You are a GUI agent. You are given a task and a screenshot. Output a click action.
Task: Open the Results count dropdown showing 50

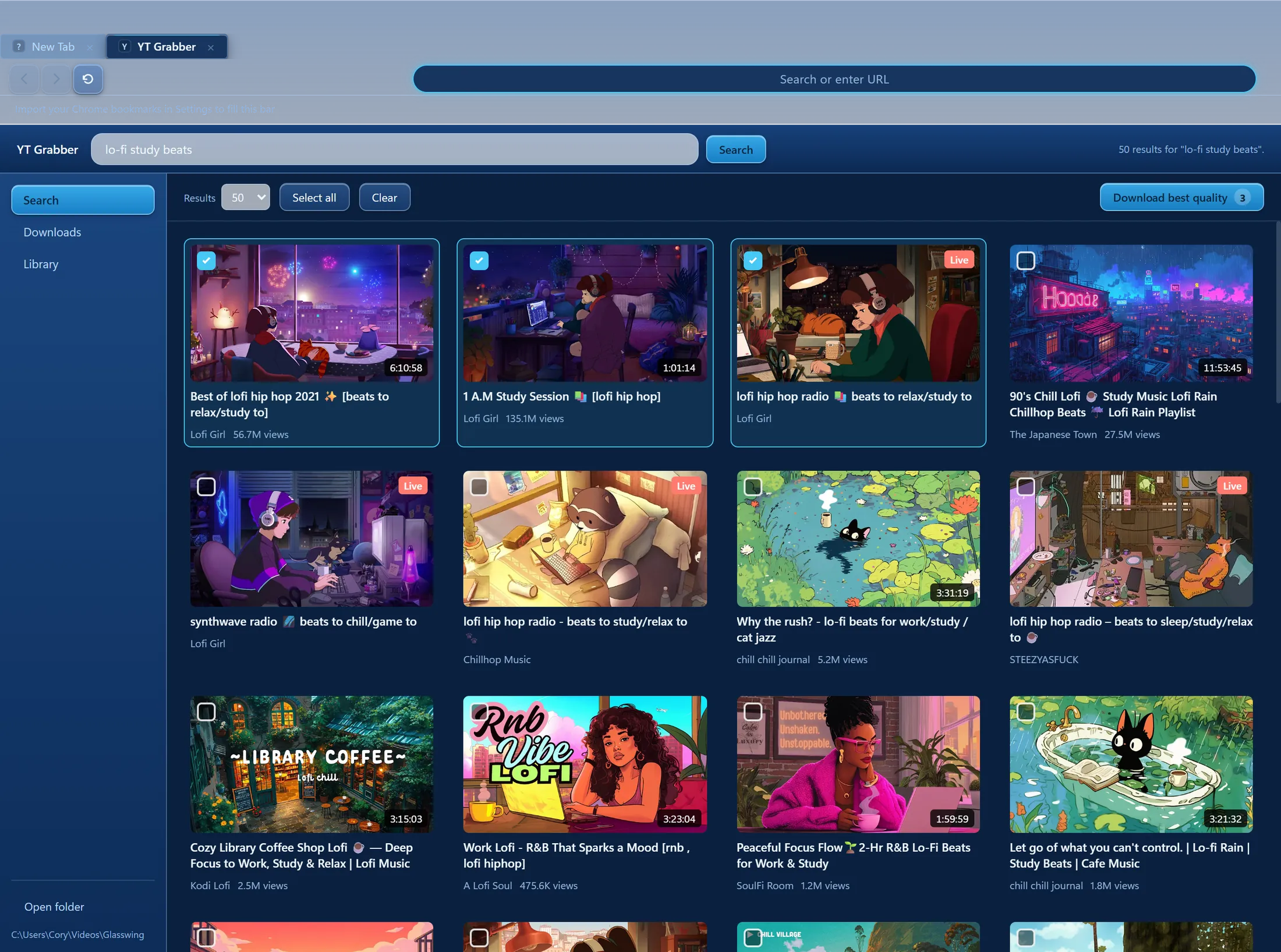(x=245, y=197)
